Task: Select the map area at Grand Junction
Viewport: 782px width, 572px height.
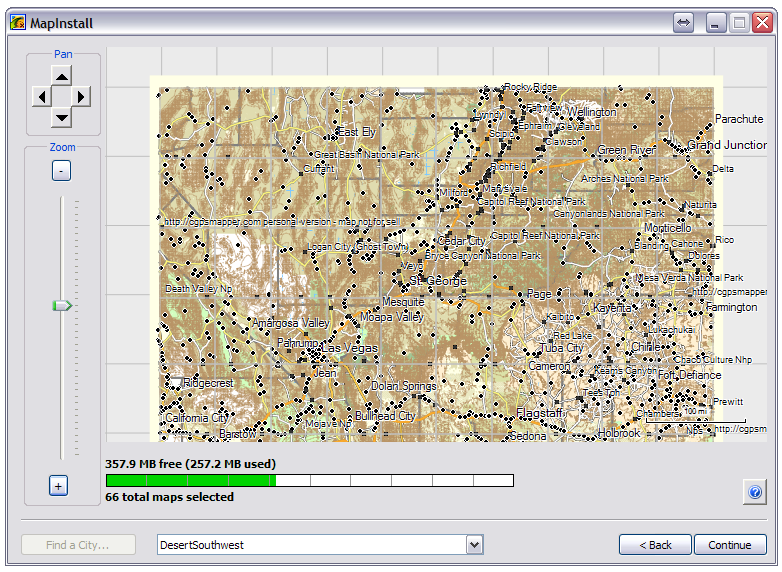Action: 726,145
